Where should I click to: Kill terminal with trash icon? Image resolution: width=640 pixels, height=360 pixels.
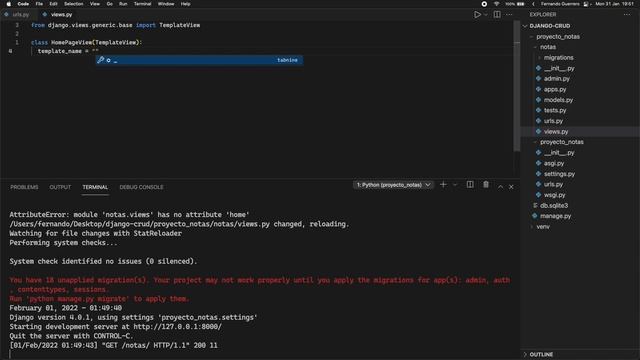pyautogui.click(x=486, y=185)
